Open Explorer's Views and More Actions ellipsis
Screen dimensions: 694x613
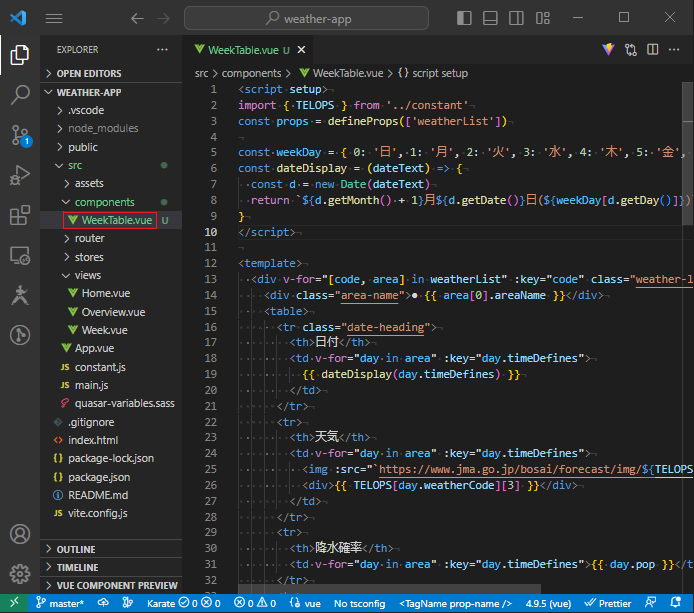click(162, 50)
